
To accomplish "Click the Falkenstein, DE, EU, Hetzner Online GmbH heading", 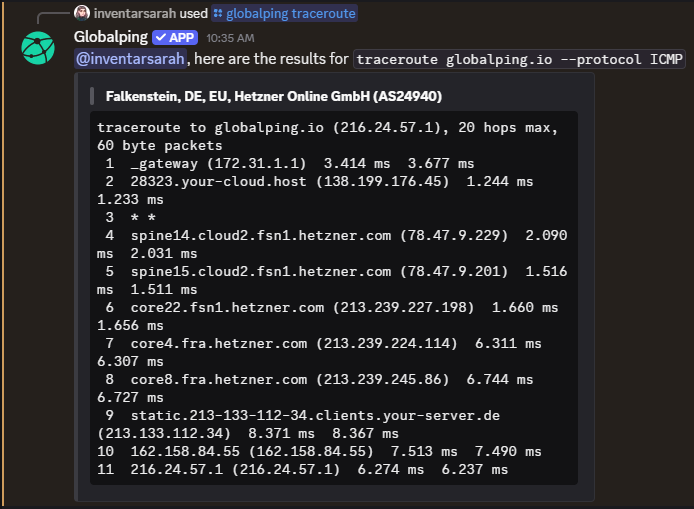I will tap(274, 96).
